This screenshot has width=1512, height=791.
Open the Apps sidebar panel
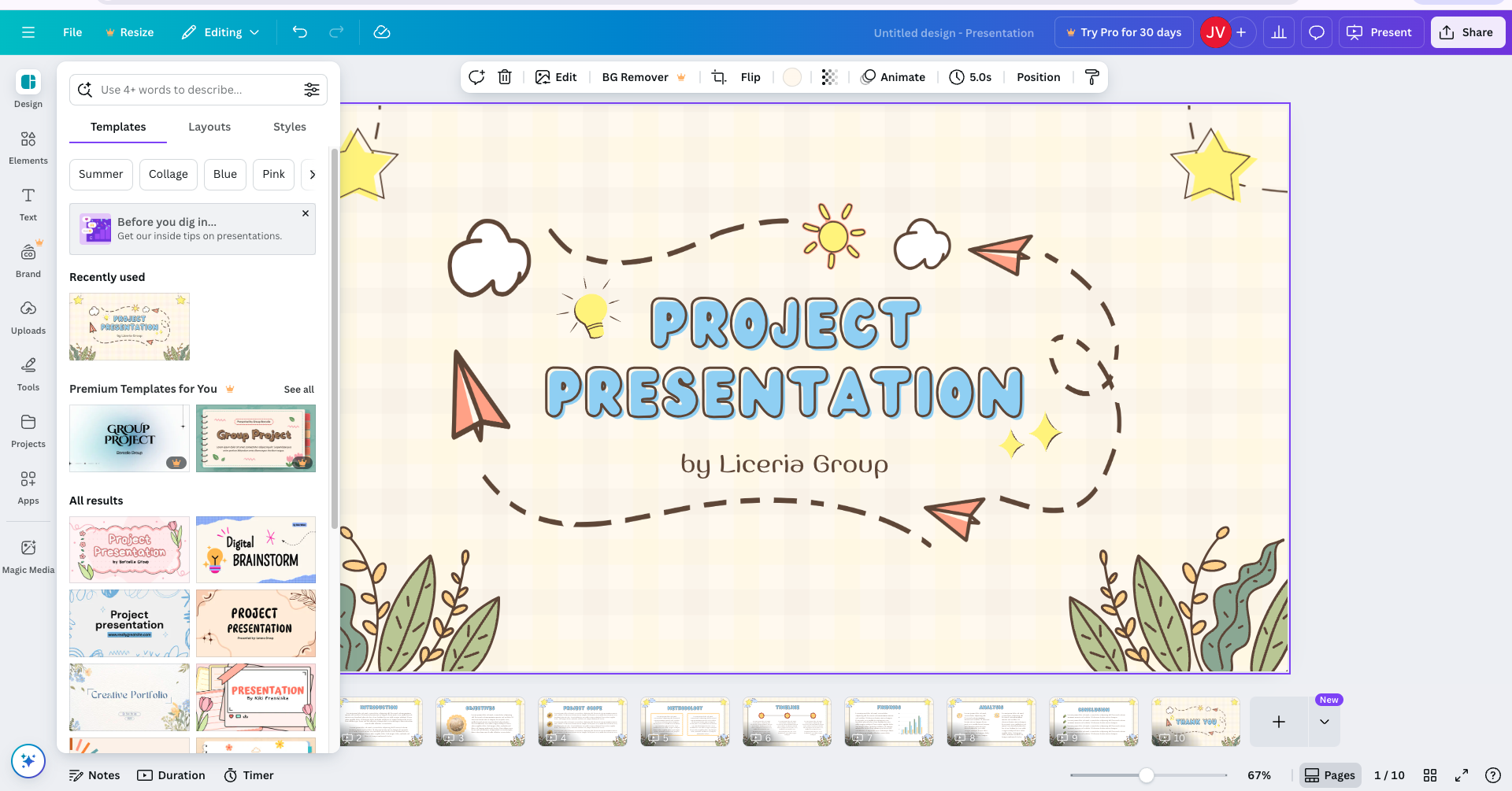28,488
